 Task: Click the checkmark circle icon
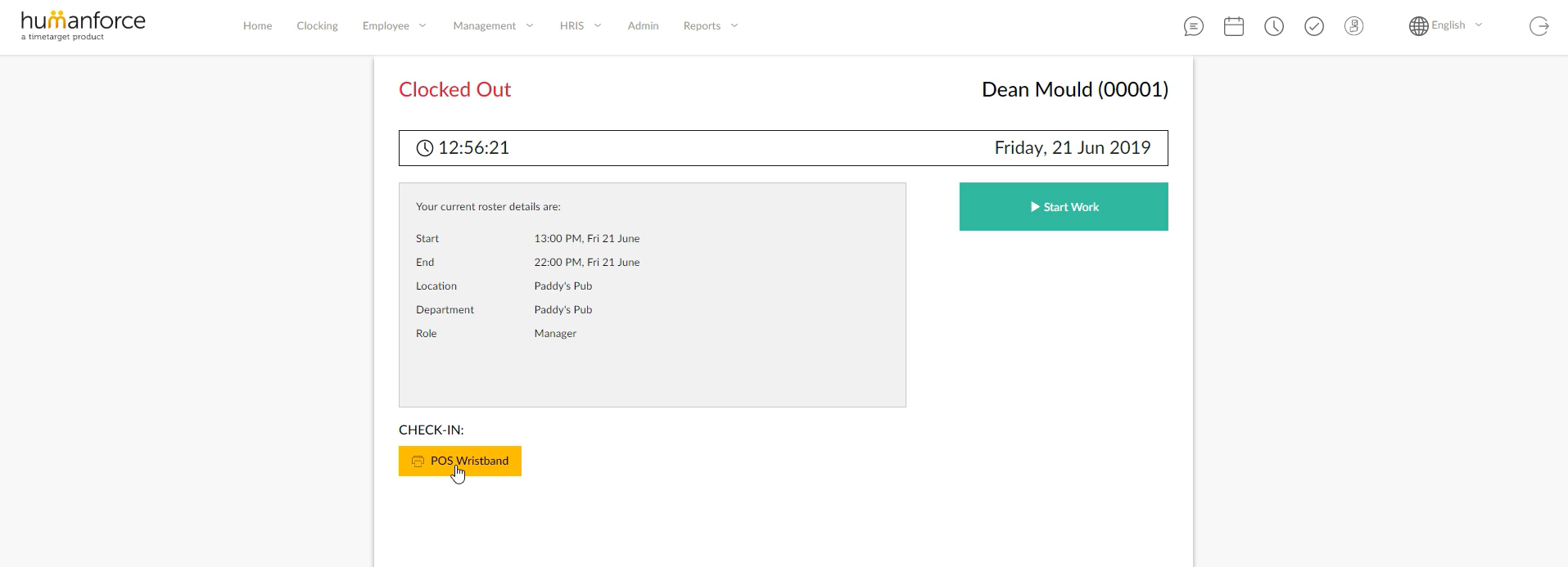pyautogui.click(x=1314, y=26)
